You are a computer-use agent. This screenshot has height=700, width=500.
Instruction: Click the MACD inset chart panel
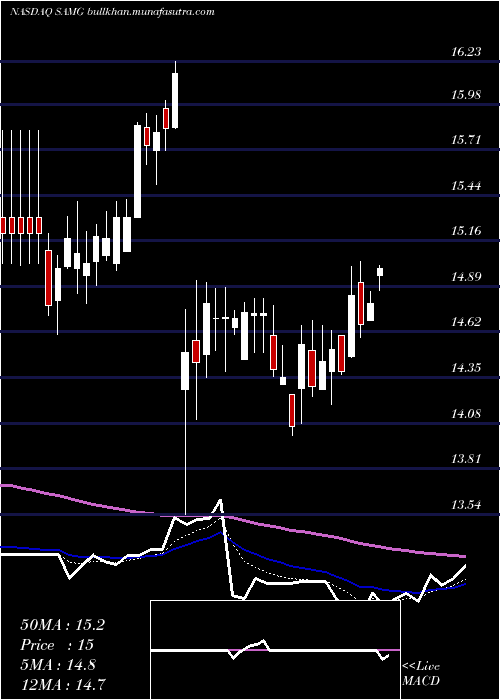coord(275,650)
